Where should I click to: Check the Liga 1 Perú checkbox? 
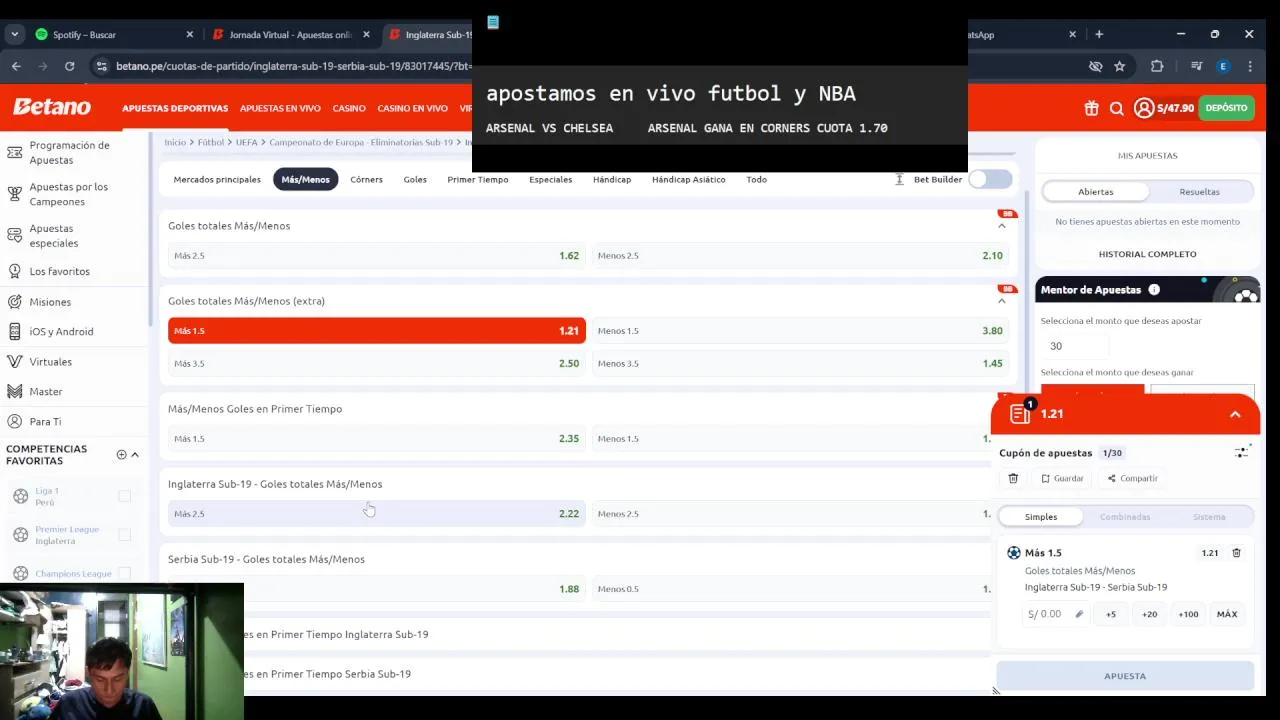coord(124,496)
